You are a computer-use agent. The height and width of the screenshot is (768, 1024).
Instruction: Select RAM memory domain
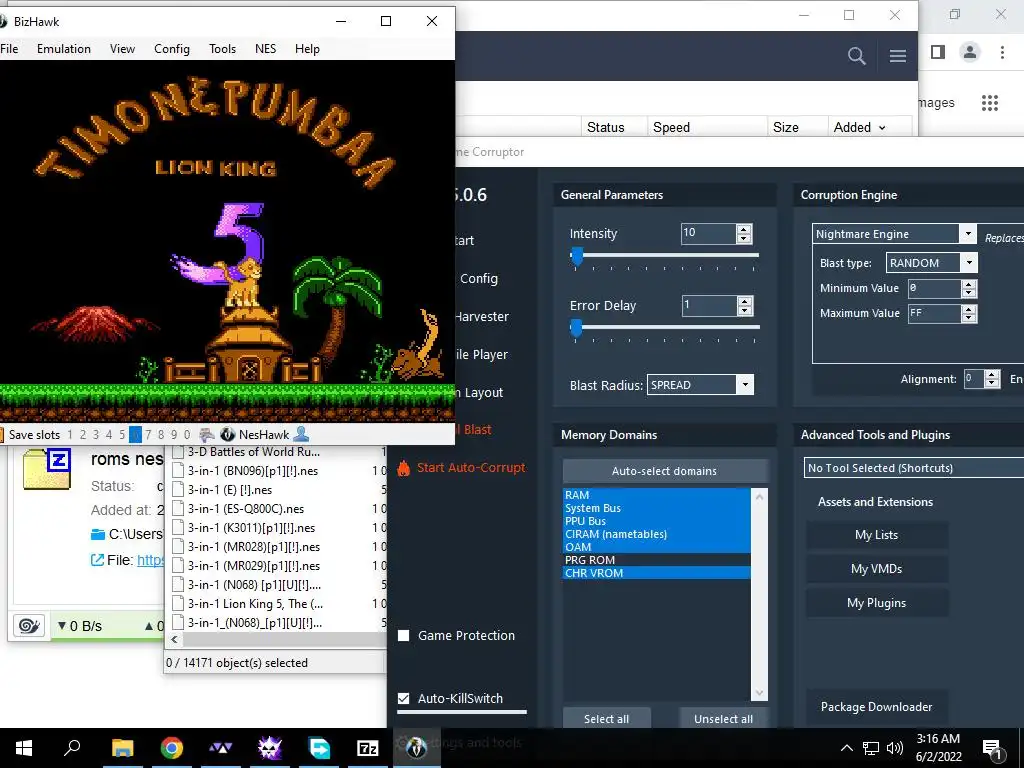click(x=656, y=495)
